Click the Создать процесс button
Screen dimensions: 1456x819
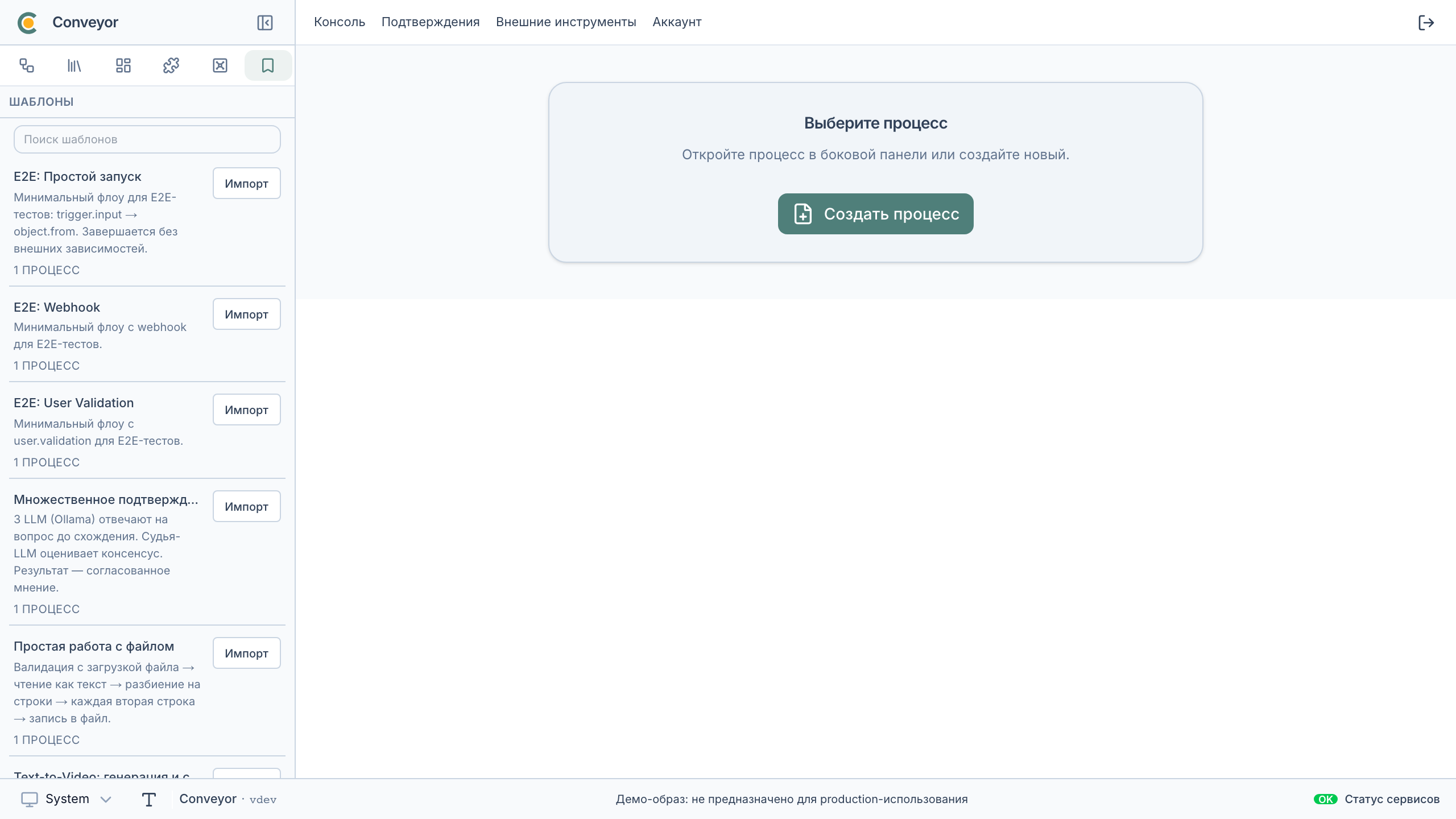(x=875, y=214)
